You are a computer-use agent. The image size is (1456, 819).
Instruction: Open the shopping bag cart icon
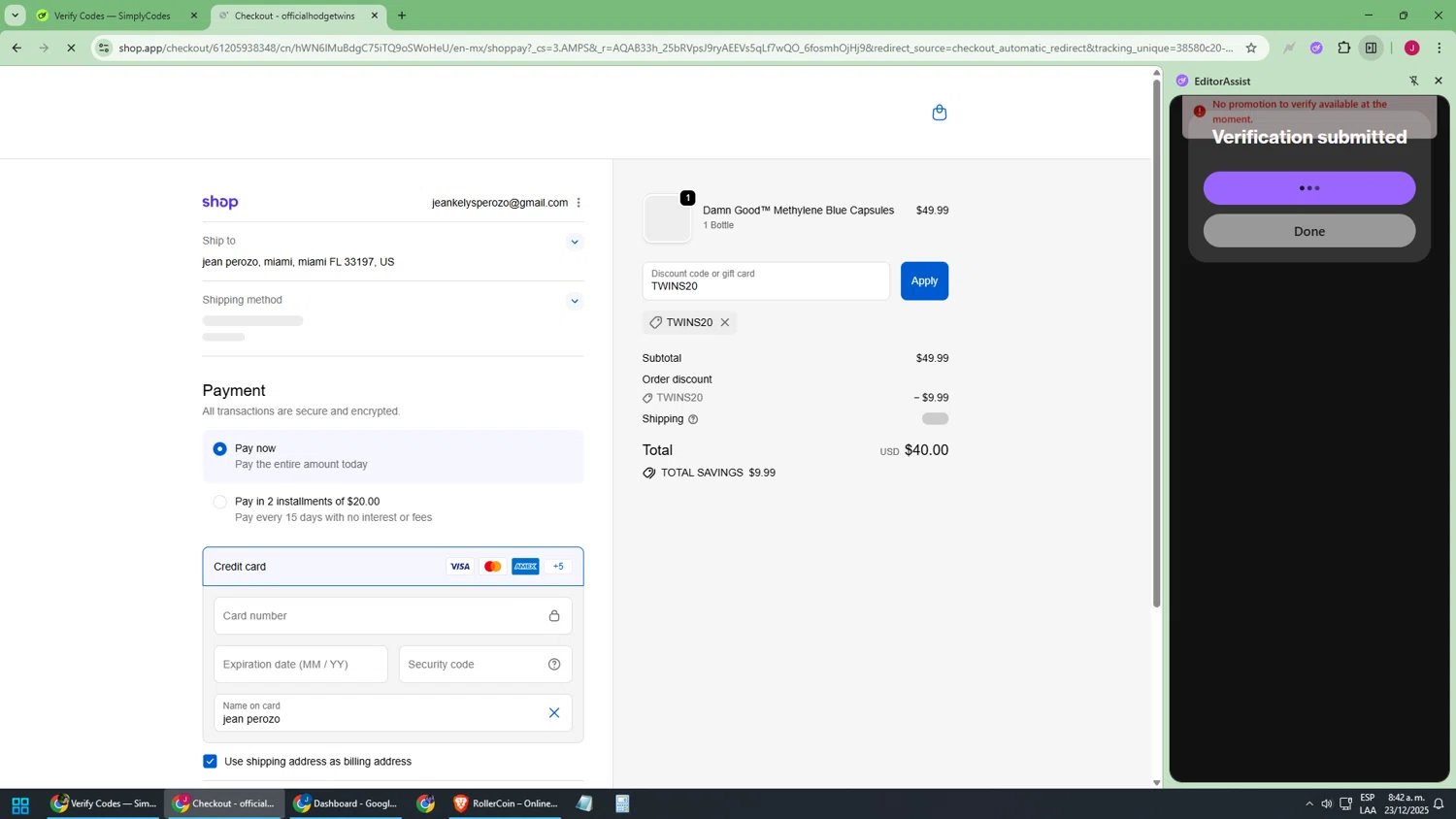click(939, 113)
